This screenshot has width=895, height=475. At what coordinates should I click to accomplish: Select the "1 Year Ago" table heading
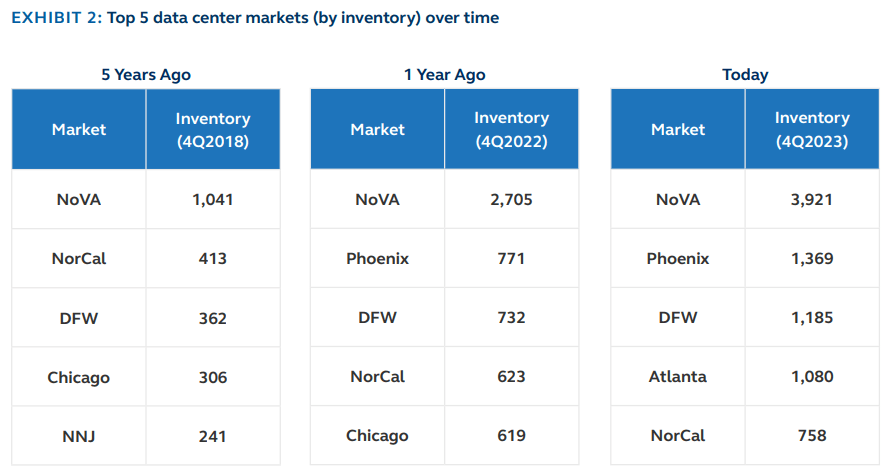pyautogui.click(x=444, y=74)
